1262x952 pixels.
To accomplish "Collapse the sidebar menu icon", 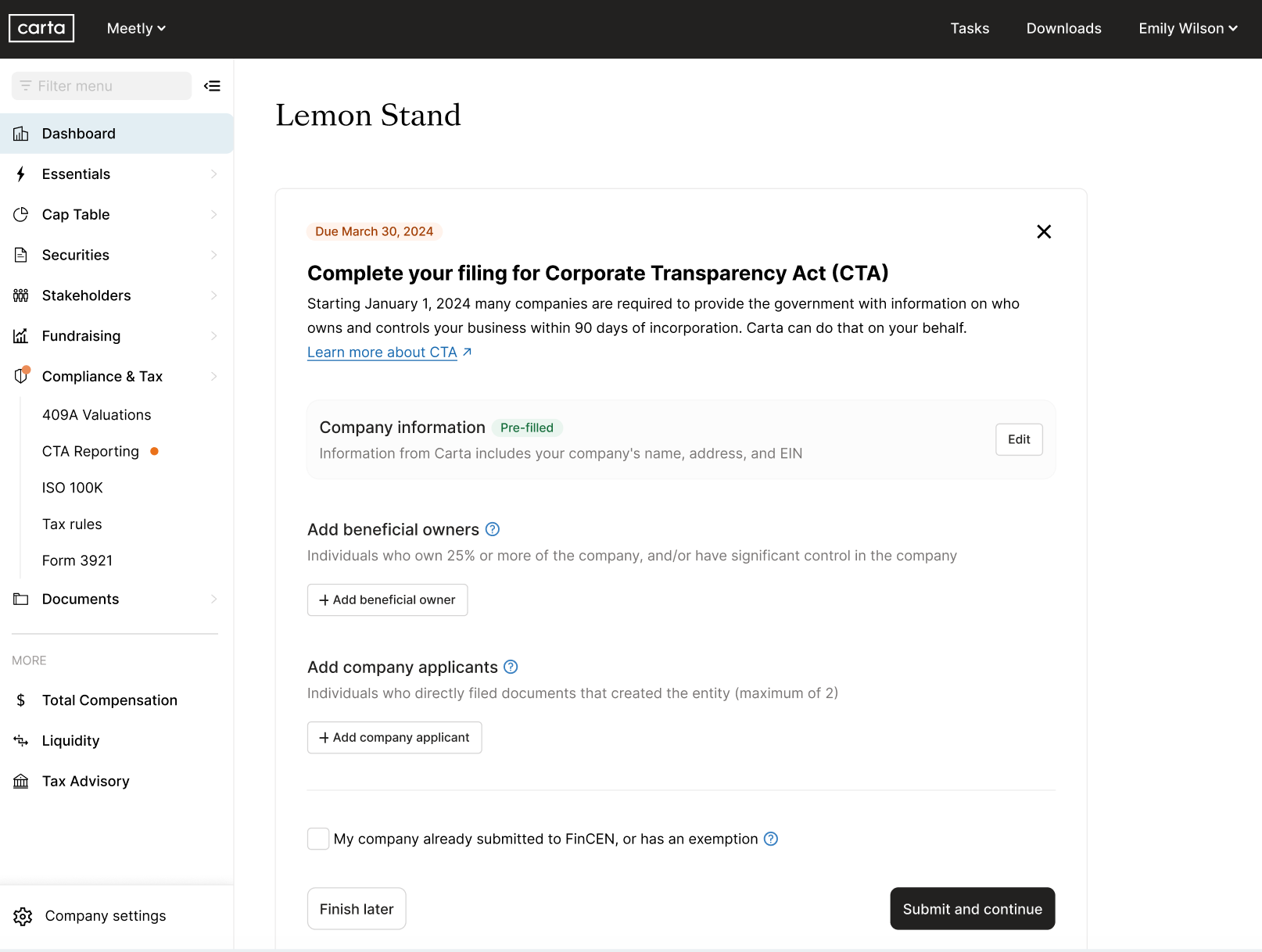I will point(212,86).
